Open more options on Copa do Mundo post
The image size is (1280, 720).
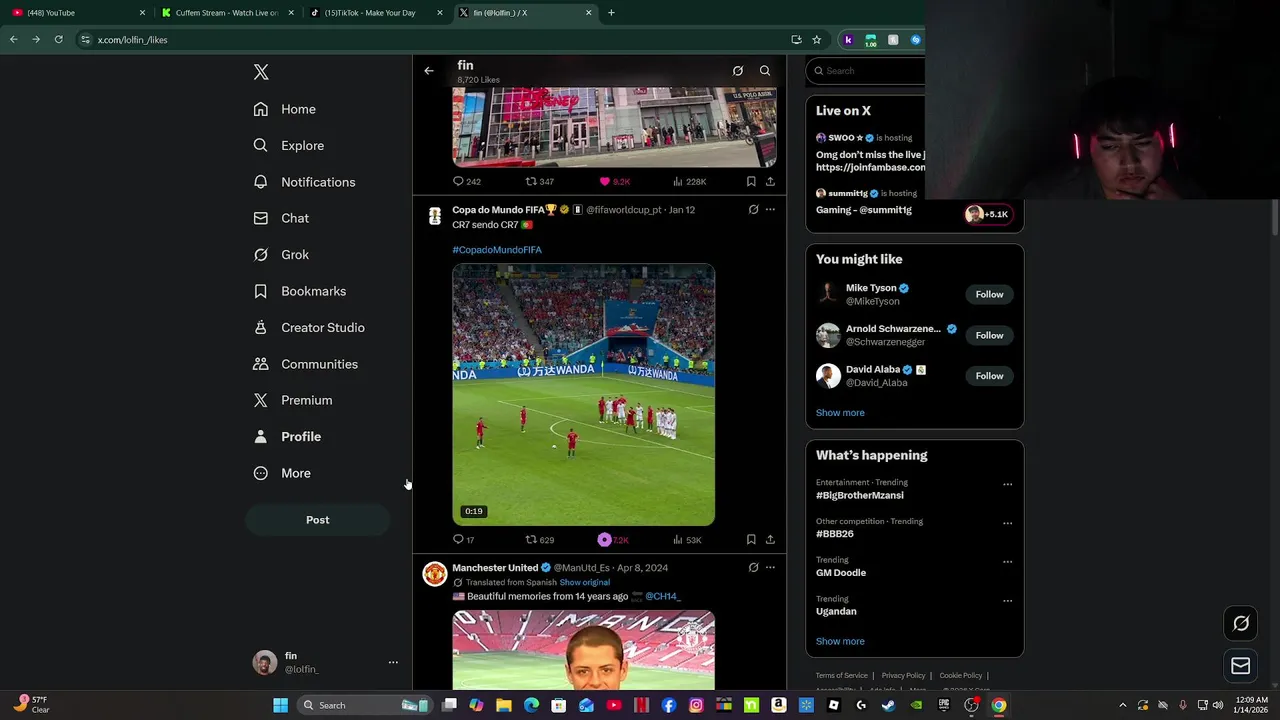coord(770,210)
